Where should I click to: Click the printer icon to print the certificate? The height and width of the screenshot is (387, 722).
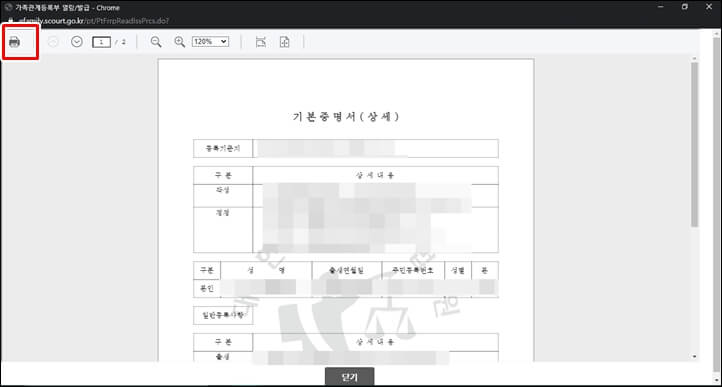tap(14, 42)
